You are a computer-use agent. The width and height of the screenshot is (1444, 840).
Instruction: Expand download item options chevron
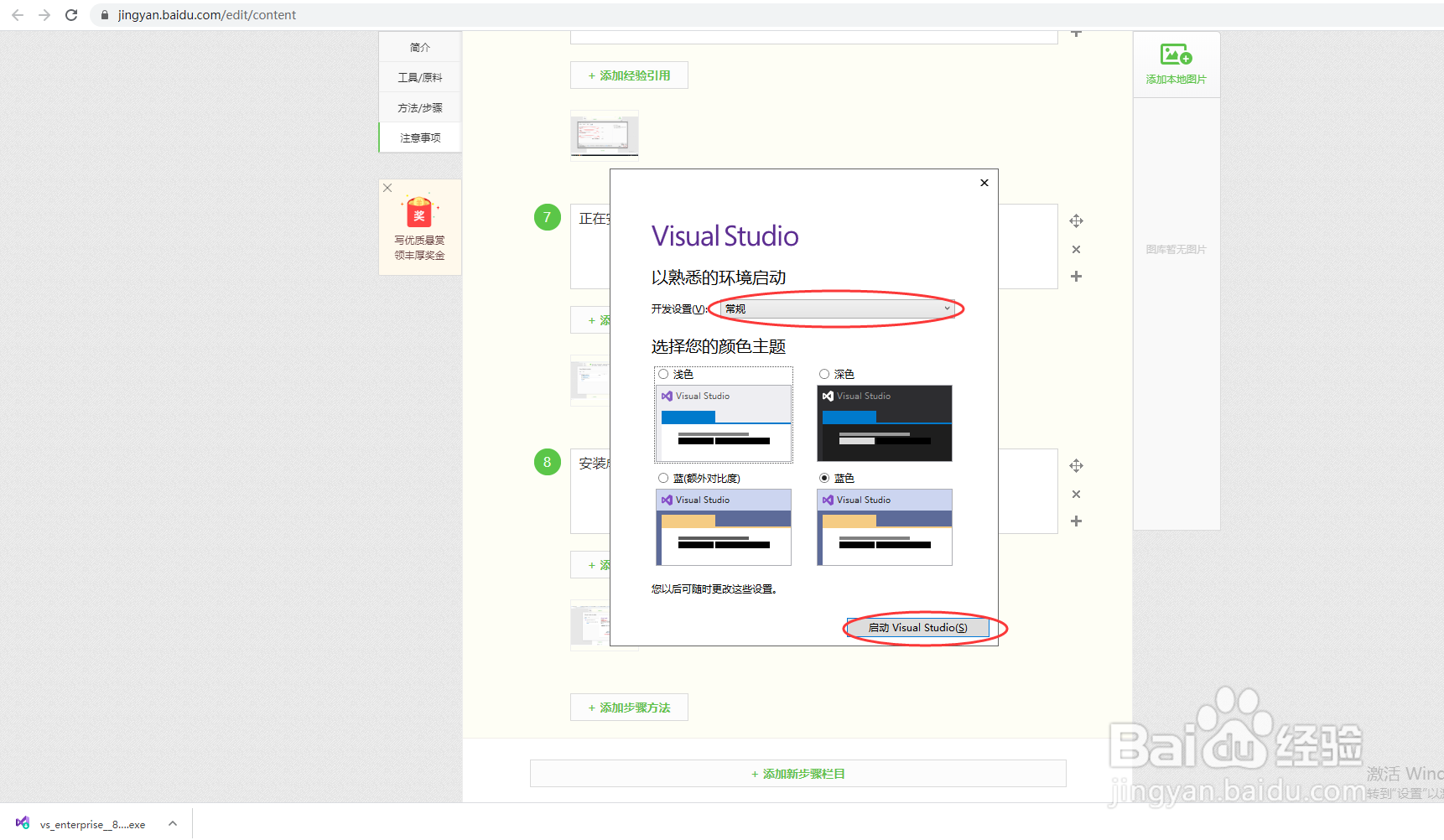click(x=172, y=824)
